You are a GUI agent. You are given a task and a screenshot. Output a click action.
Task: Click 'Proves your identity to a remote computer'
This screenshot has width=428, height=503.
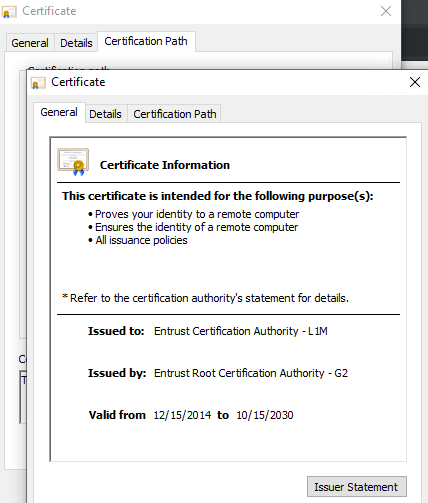(197, 214)
